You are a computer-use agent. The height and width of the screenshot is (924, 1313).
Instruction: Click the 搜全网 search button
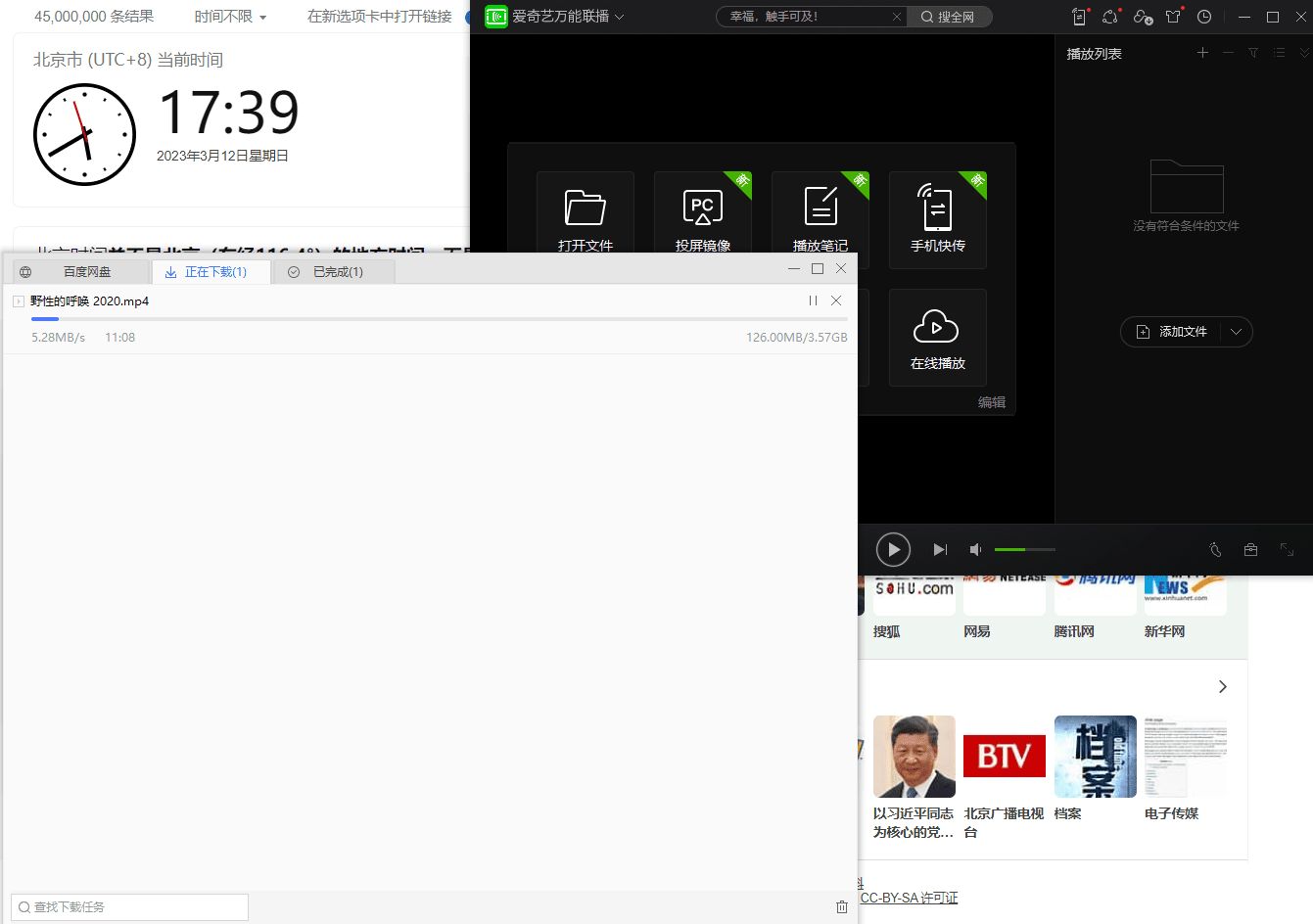pyautogui.click(x=948, y=17)
